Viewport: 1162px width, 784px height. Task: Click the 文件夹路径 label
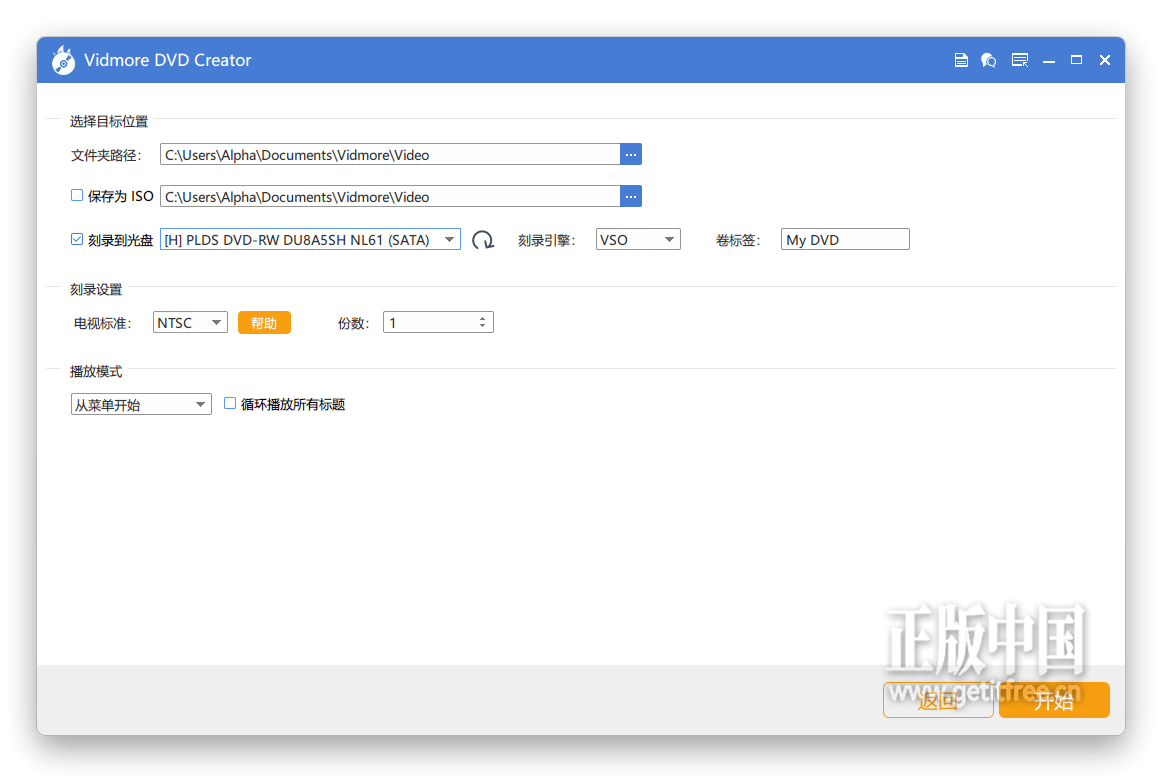click(106, 155)
